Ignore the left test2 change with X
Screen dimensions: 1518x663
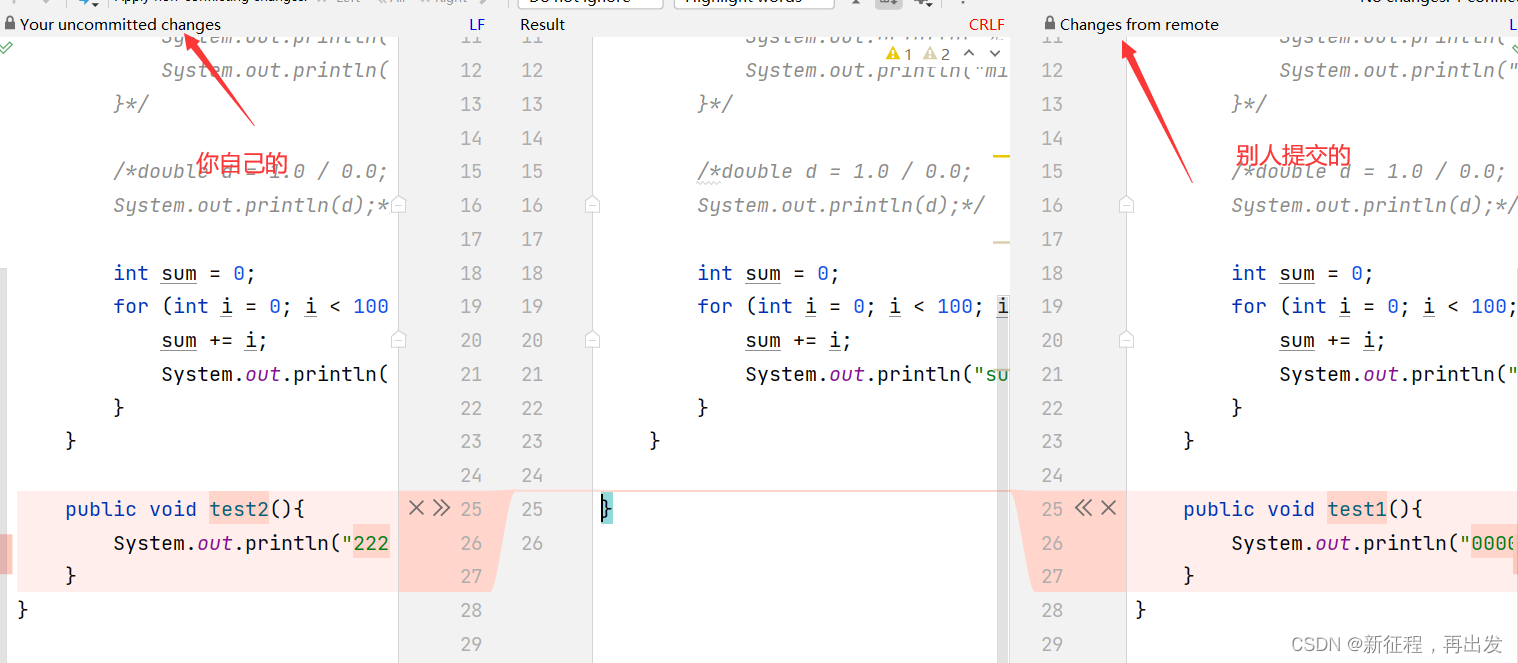tap(417, 508)
